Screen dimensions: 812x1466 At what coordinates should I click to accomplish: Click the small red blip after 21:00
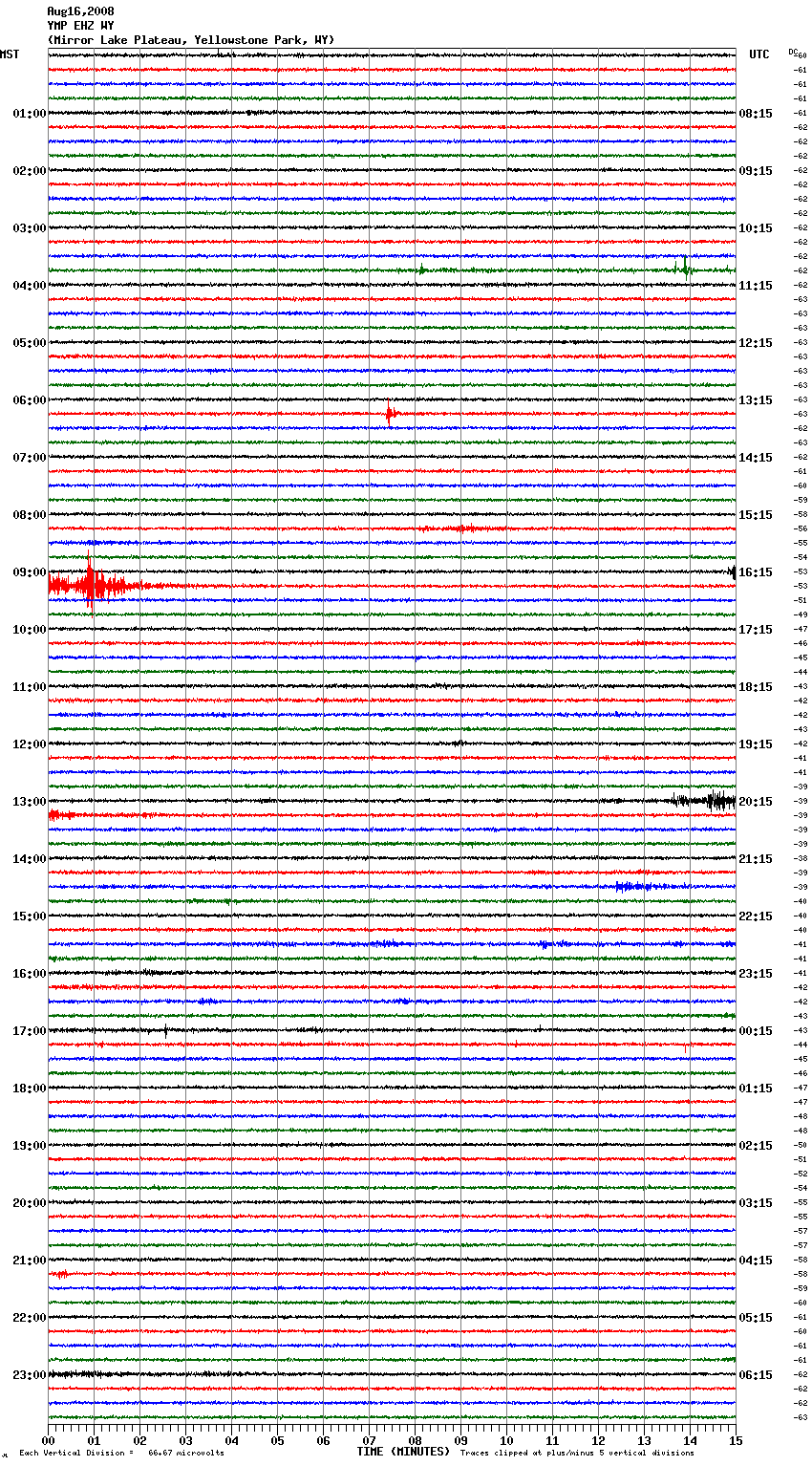[x=59, y=1274]
